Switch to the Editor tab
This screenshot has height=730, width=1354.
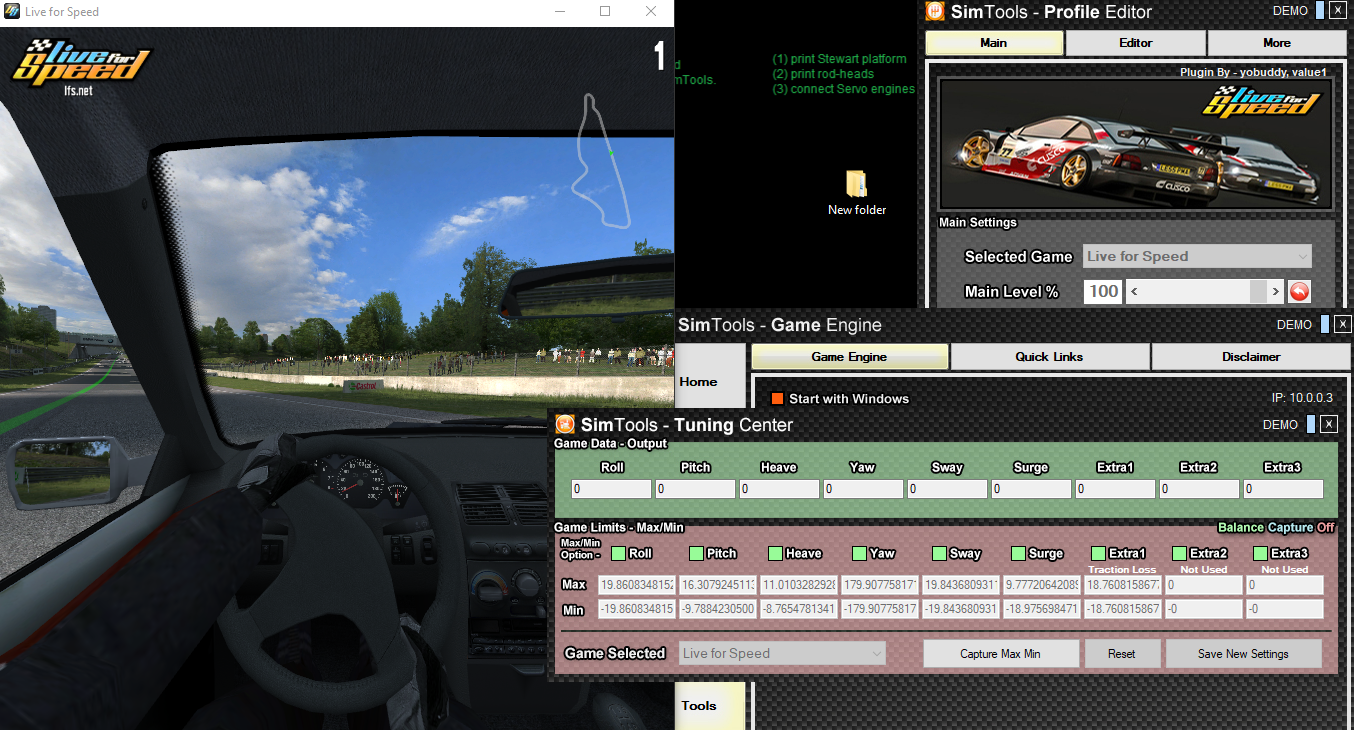coord(1135,43)
